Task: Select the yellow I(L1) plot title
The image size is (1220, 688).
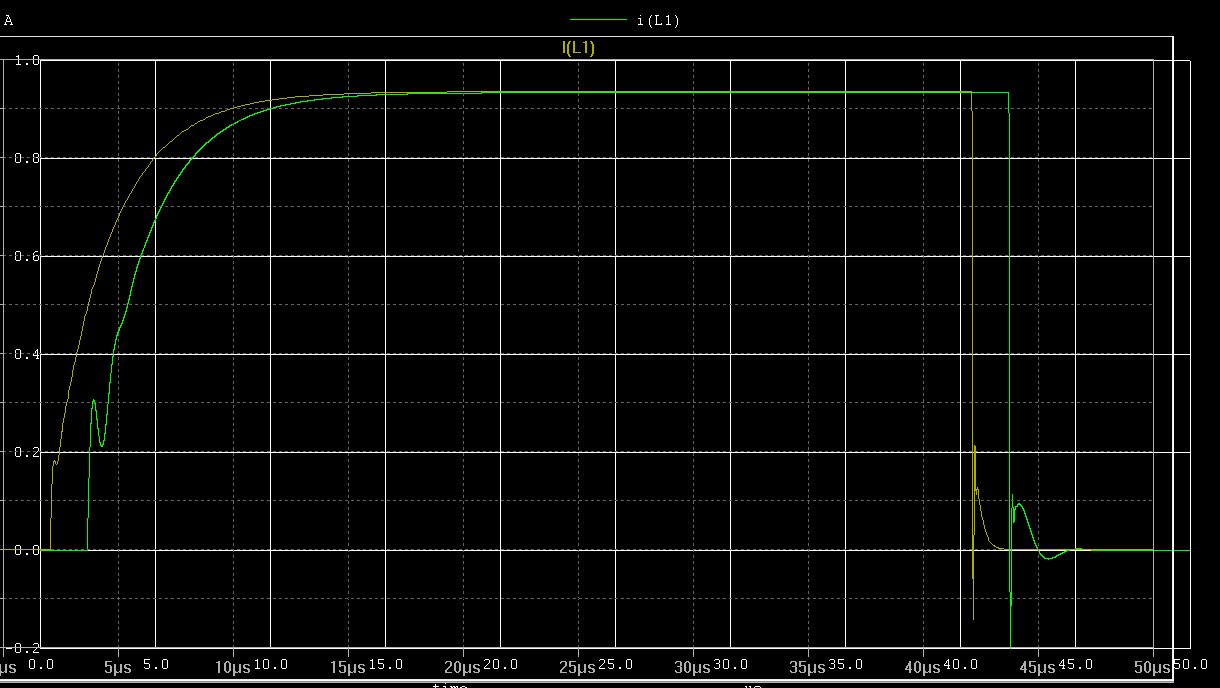Action: (578, 47)
